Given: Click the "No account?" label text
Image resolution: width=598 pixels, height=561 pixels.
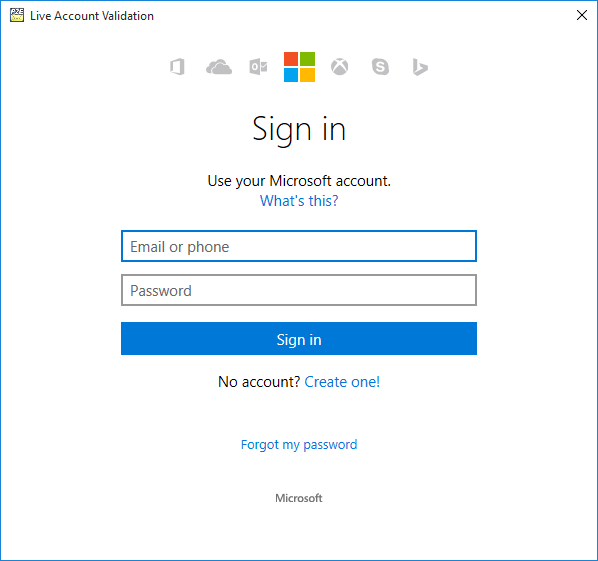Looking at the screenshot, I should (x=259, y=382).
